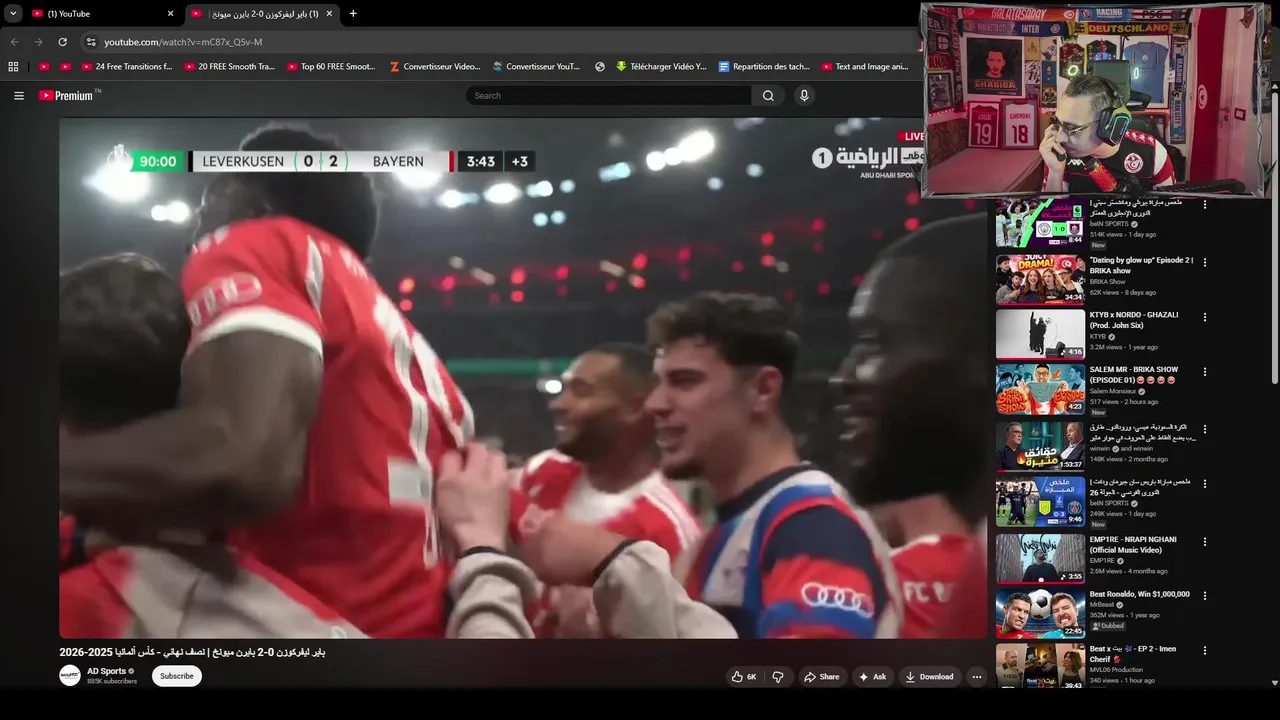
Task: Open beIN SPORTS 8:44 highlights thumbnail
Action: pos(1040,222)
